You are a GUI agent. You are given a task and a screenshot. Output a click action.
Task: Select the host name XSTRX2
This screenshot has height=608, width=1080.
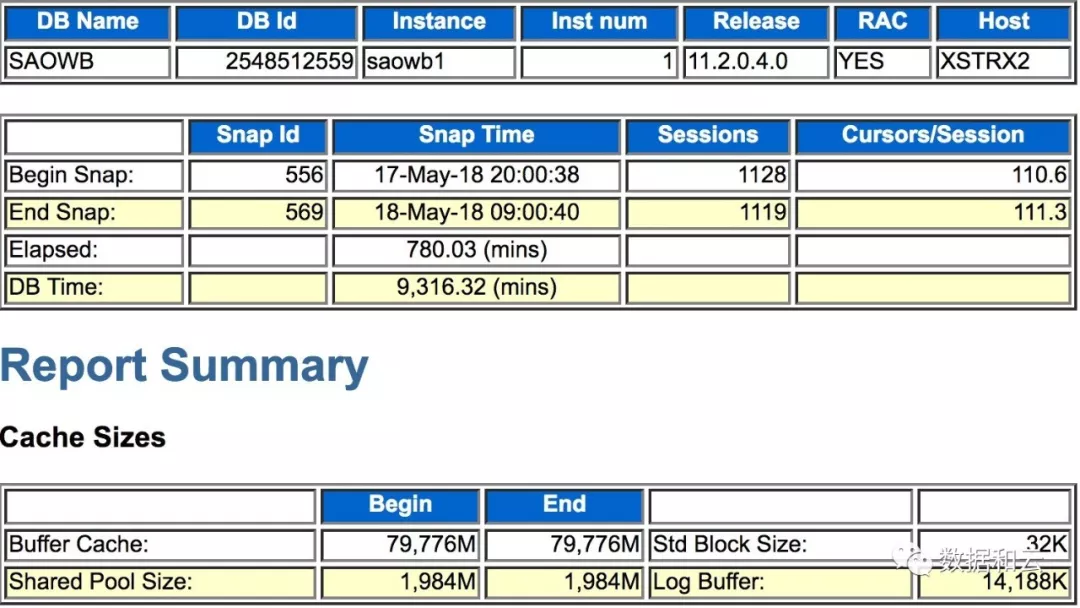984,62
